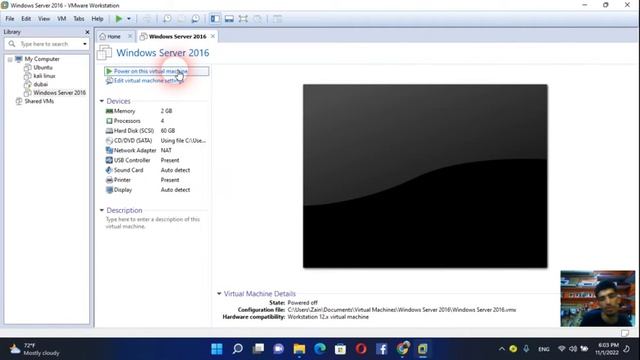Show hidden system tray icons
This screenshot has width=640, height=360.
(502, 349)
